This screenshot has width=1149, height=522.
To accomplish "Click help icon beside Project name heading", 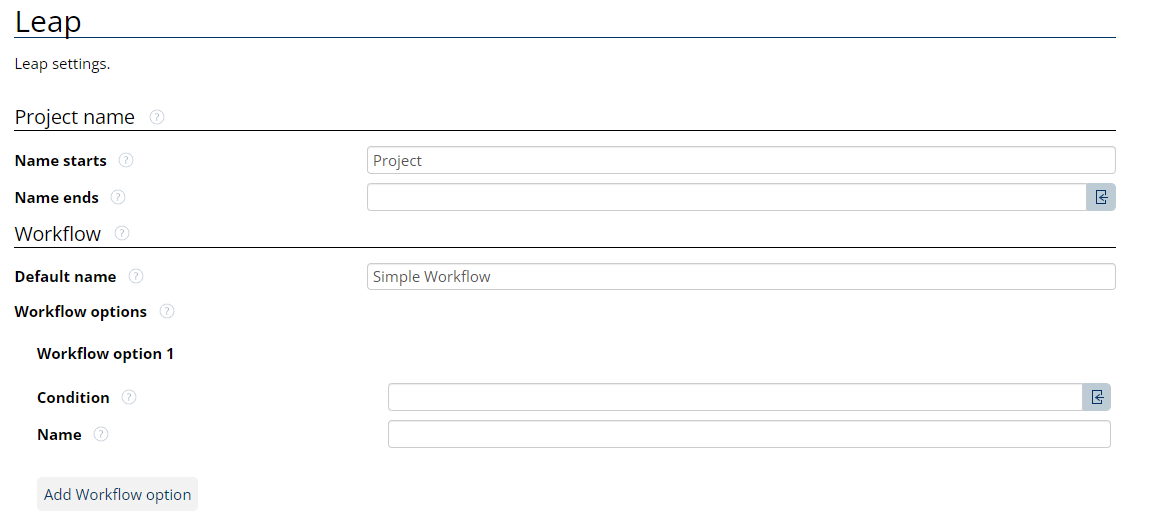I will pyautogui.click(x=157, y=117).
